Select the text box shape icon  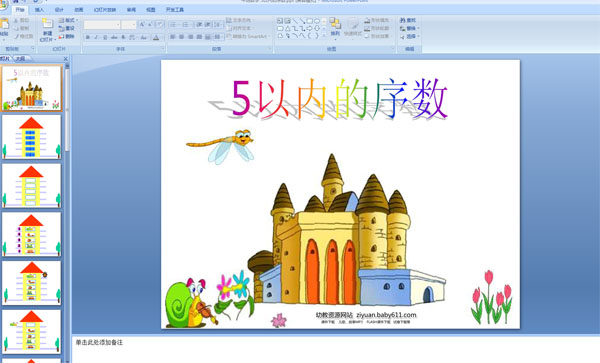280,21
